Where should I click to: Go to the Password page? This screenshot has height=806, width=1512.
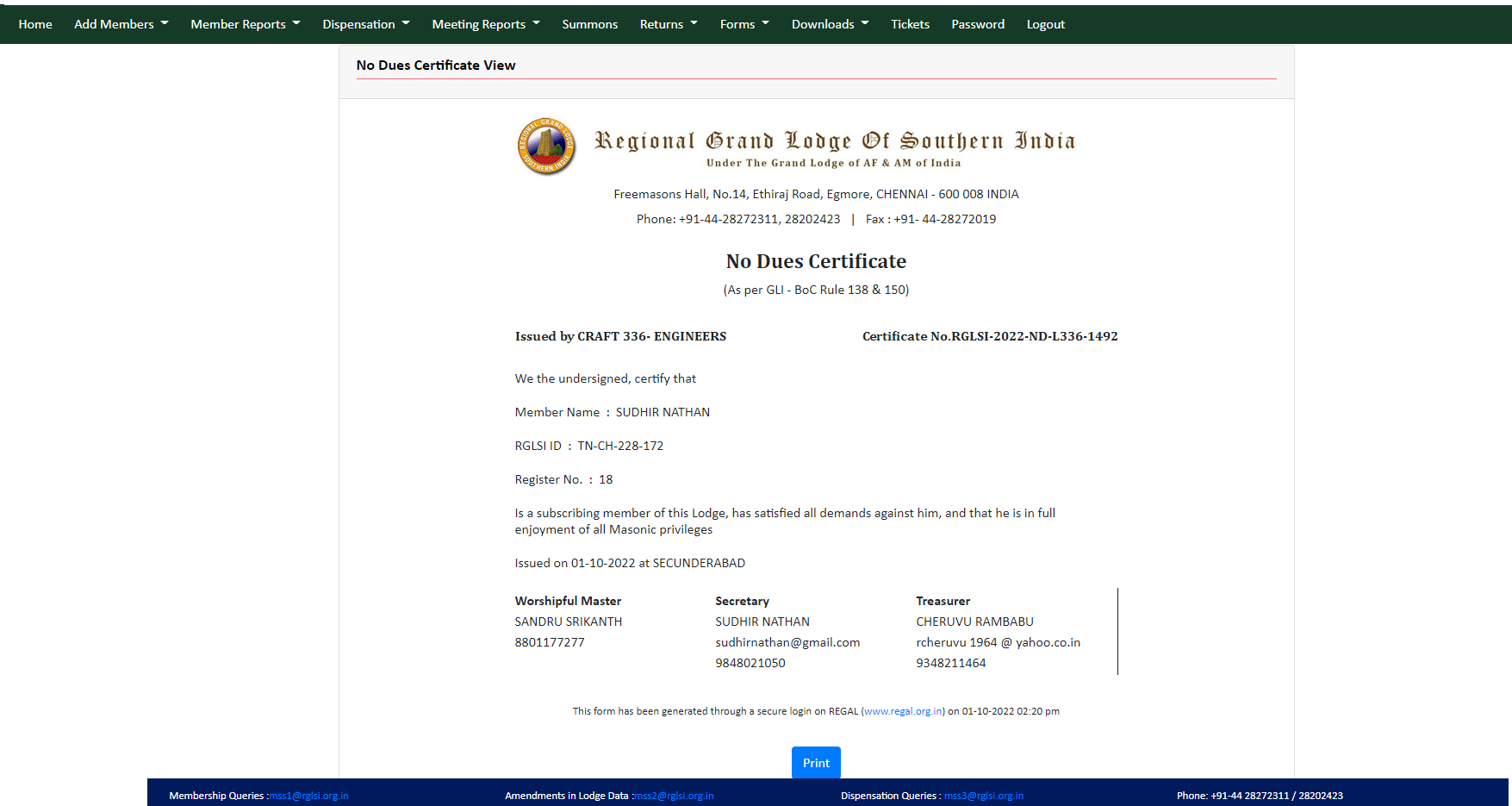(977, 24)
